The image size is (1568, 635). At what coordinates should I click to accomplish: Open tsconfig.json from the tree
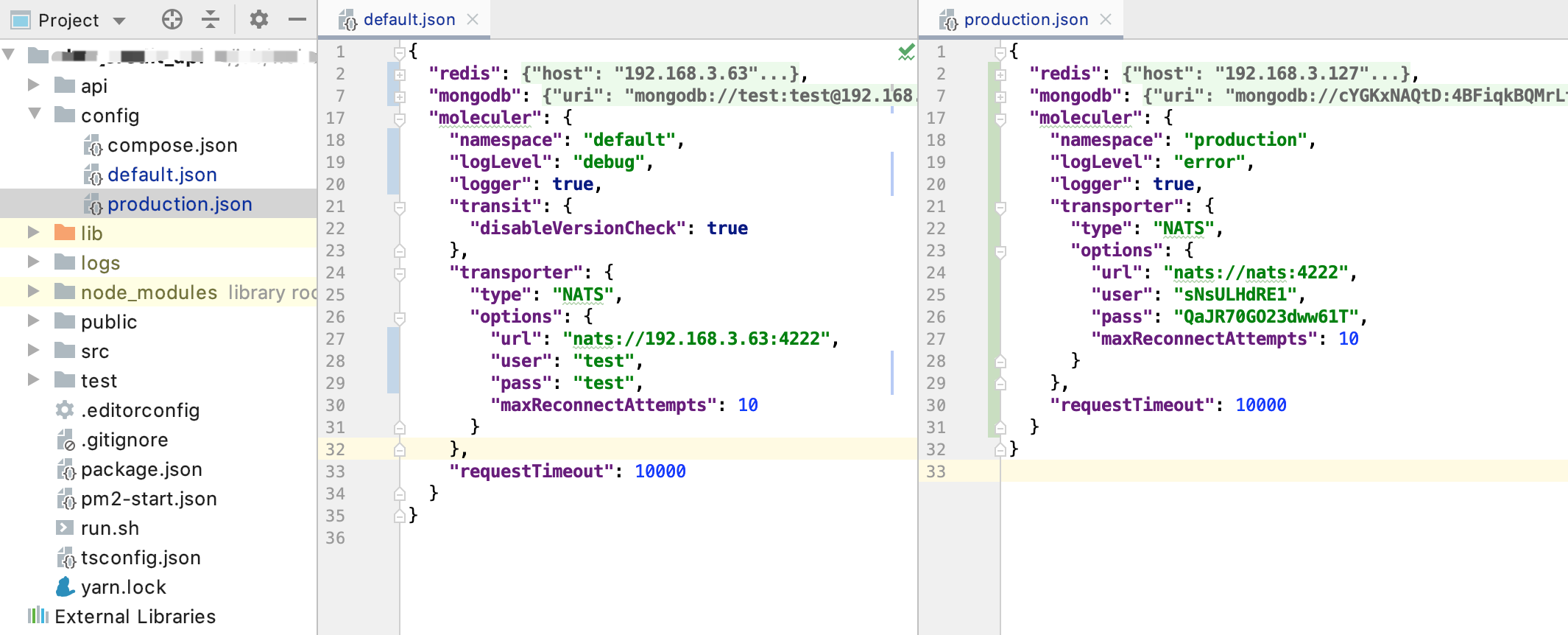(x=141, y=558)
